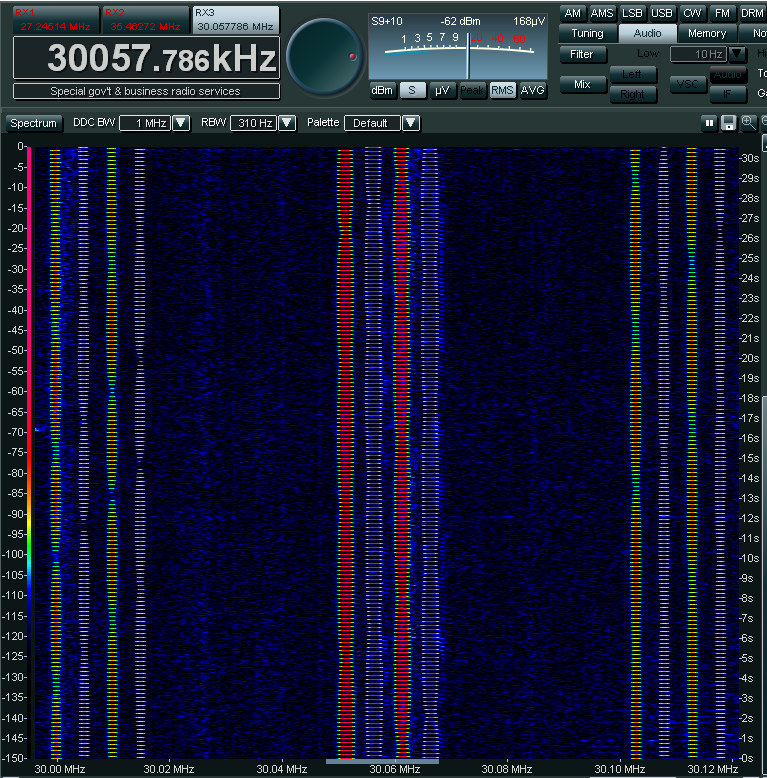Open the DDC BW dropdown arrow
Image resolution: width=767 pixels, height=778 pixels.
[x=181, y=123]
